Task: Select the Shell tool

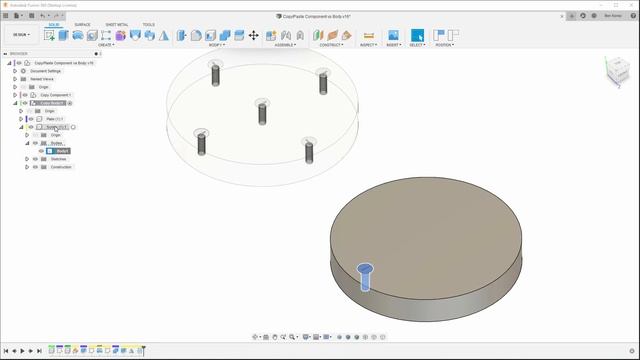Action: [x=210, y=36]
